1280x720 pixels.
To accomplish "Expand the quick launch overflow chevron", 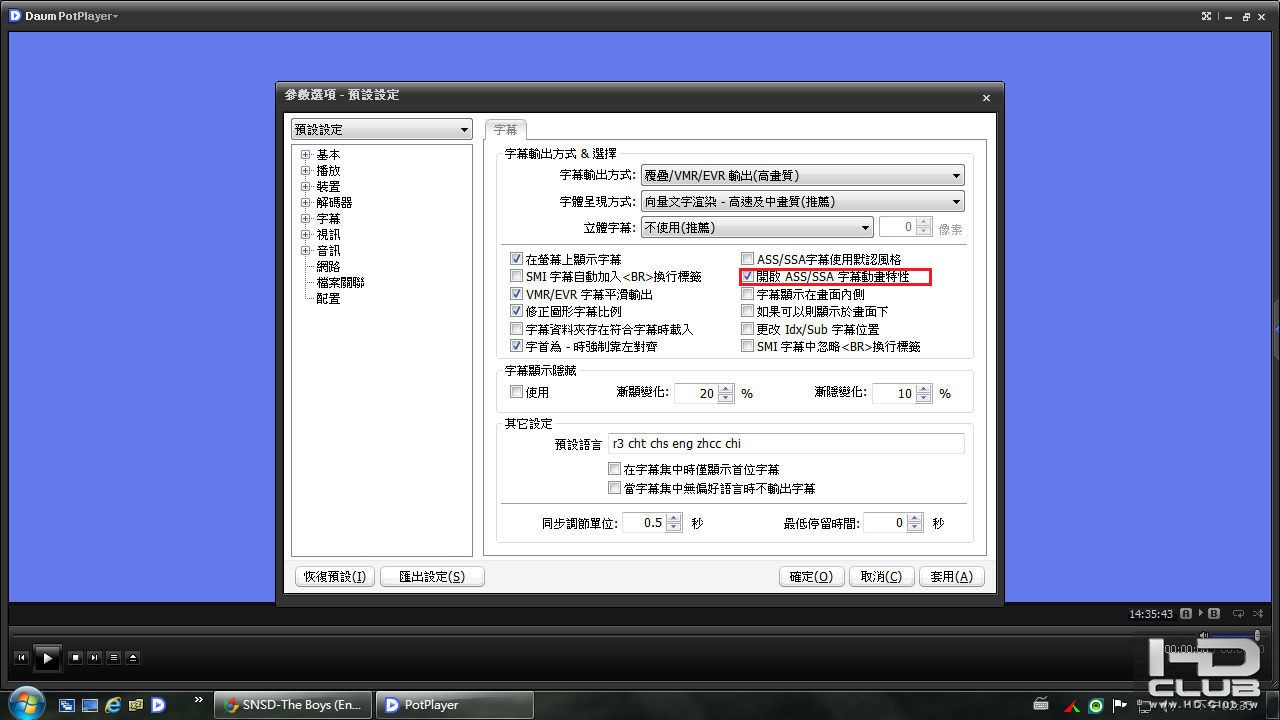I will click(198, 699).
